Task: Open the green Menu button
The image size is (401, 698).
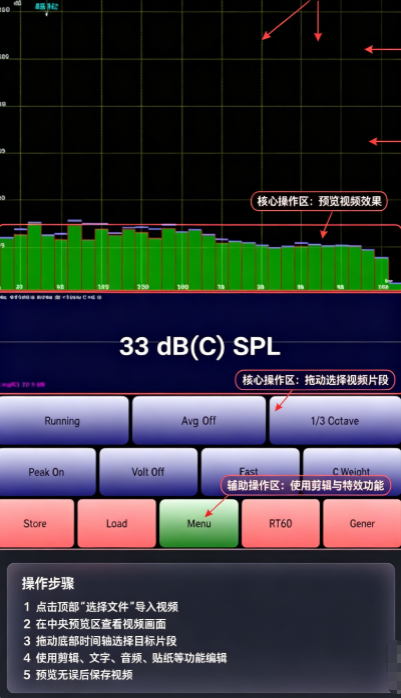Action: (x=199, y=523)
